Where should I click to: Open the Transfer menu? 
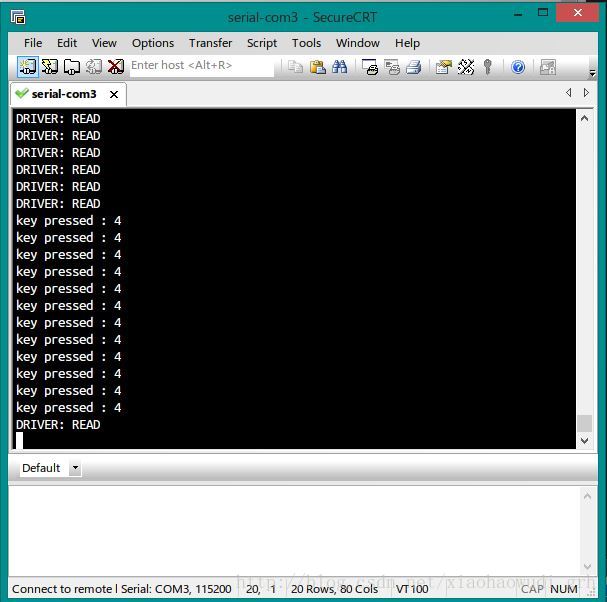pyautogui.click(x=211, y=43)
